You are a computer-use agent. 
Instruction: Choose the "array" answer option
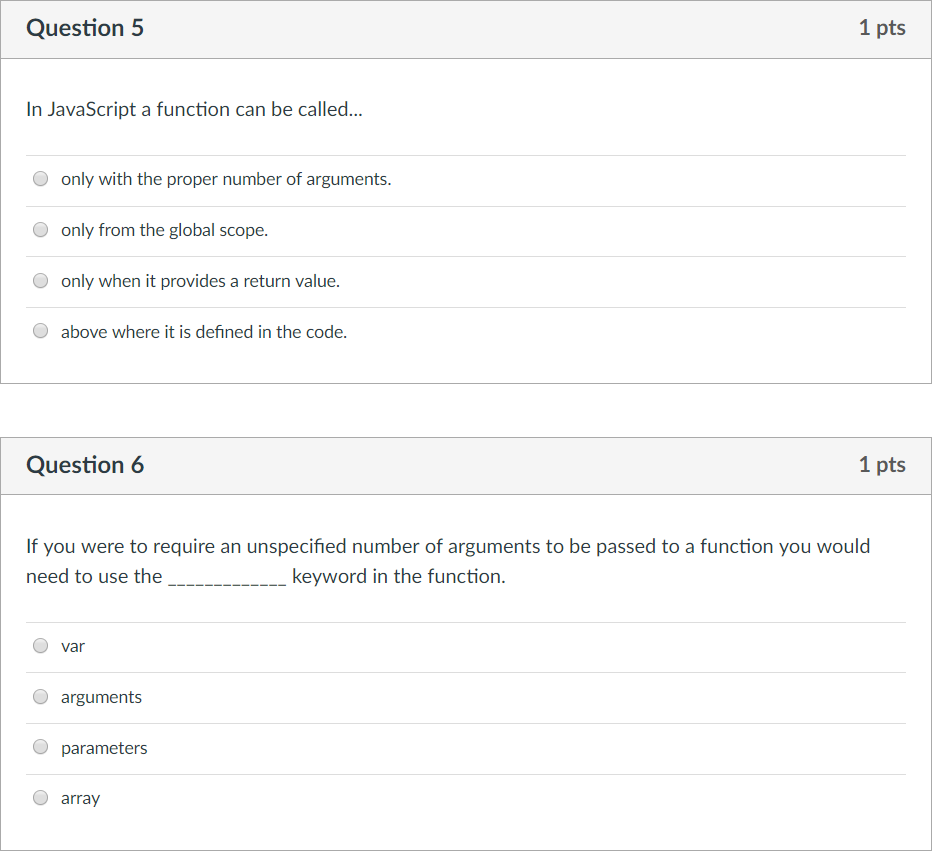40,797
